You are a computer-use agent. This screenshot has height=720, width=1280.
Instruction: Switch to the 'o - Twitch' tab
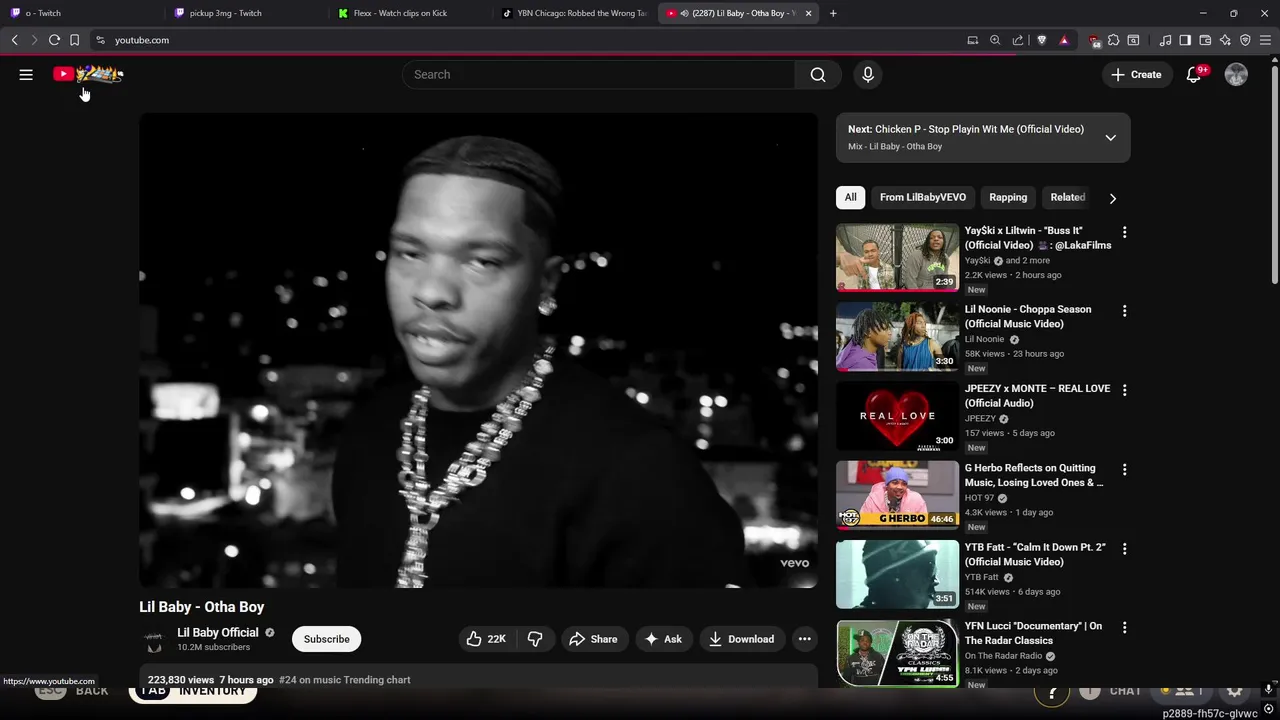[x=80, y=13]
